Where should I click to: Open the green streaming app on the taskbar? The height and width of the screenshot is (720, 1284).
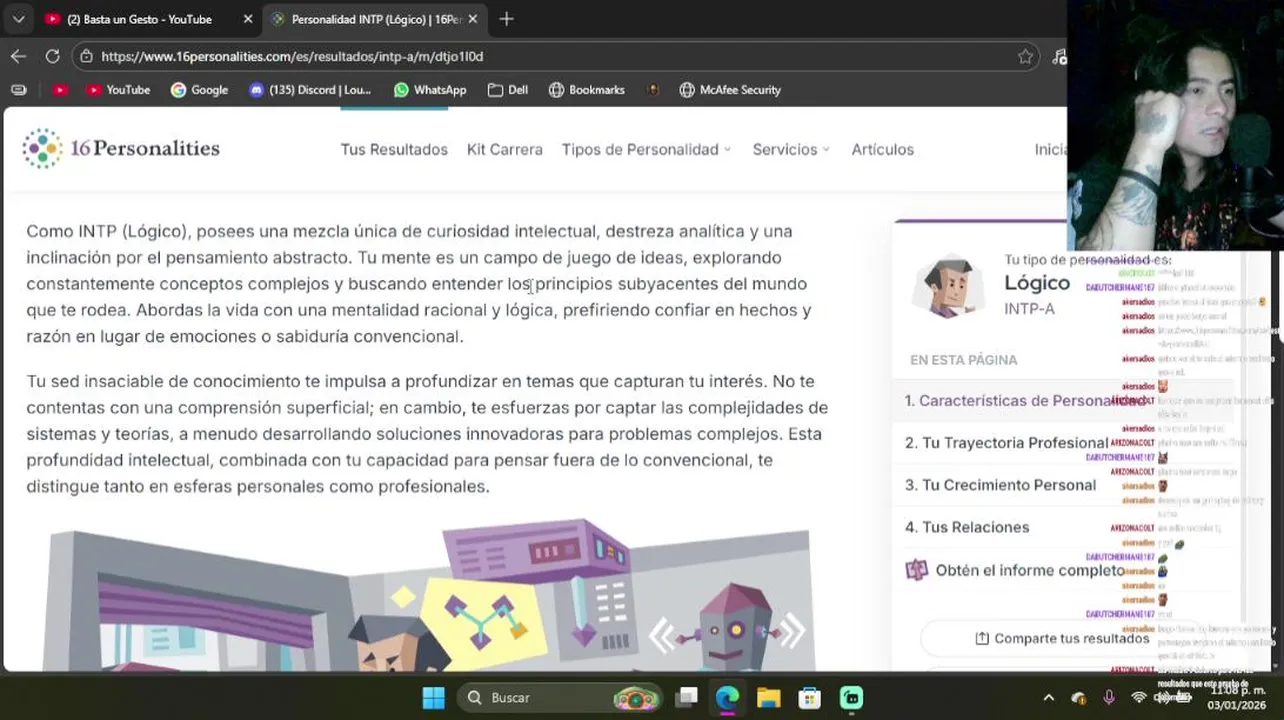tap(851, 697)
